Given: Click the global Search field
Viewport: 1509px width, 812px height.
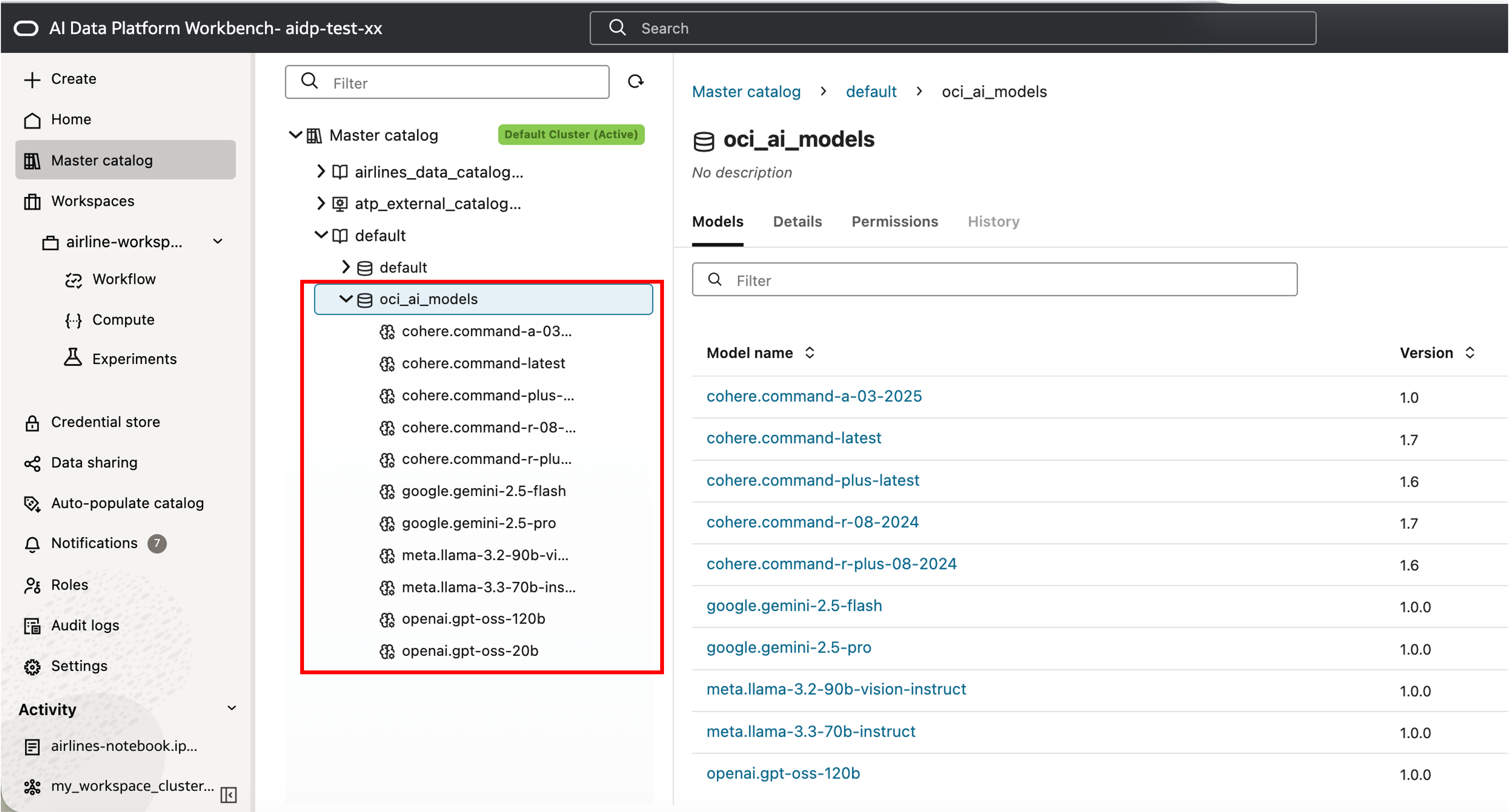Looking at the screenshot, I should point(952,28).
